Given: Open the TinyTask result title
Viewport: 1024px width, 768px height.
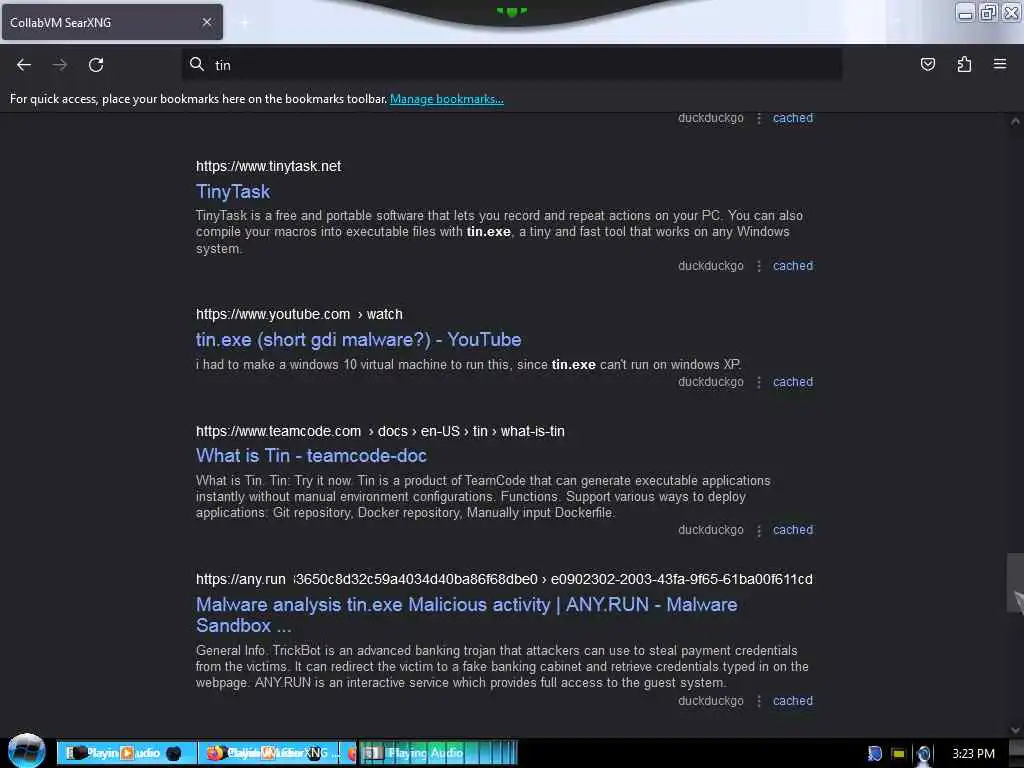Looking at the screenshot, I should (233, 191).
